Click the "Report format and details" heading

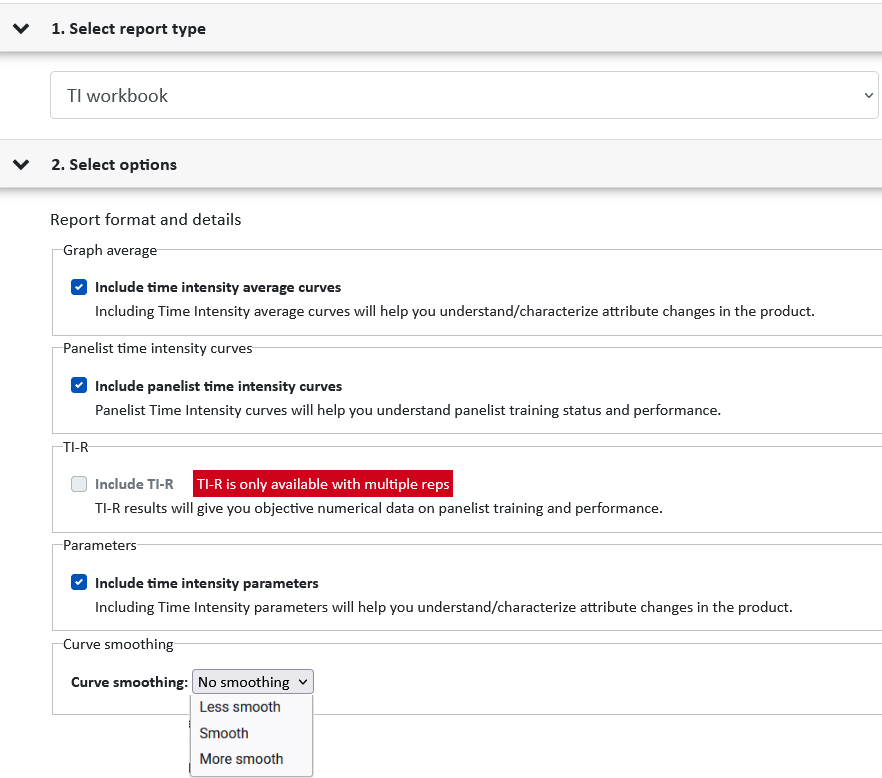click(x=145, y=219)
